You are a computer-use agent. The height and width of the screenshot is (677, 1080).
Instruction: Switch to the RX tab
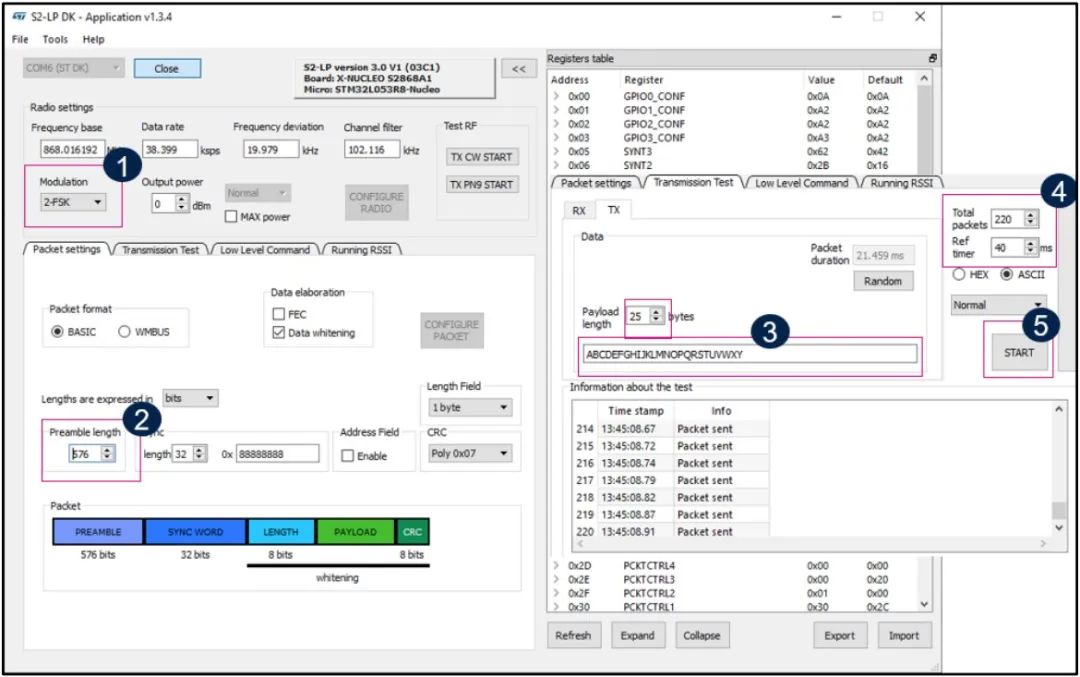(x=579, y=210)
